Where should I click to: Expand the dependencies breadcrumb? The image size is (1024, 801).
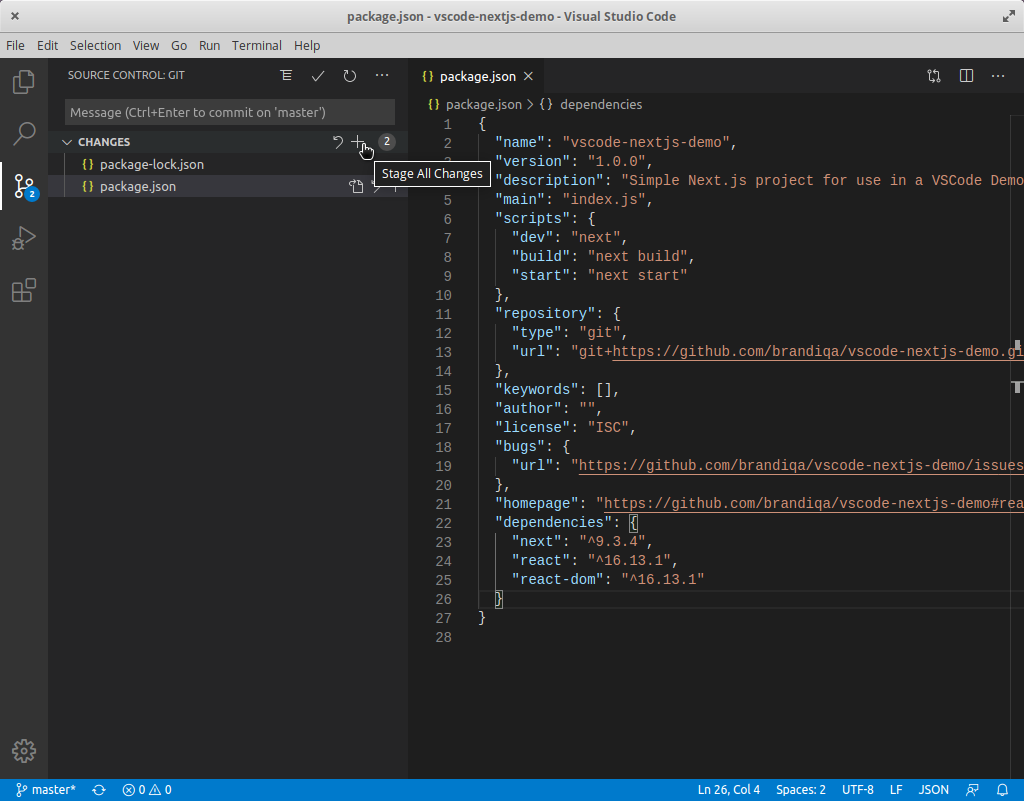click(x=600, y=104)
